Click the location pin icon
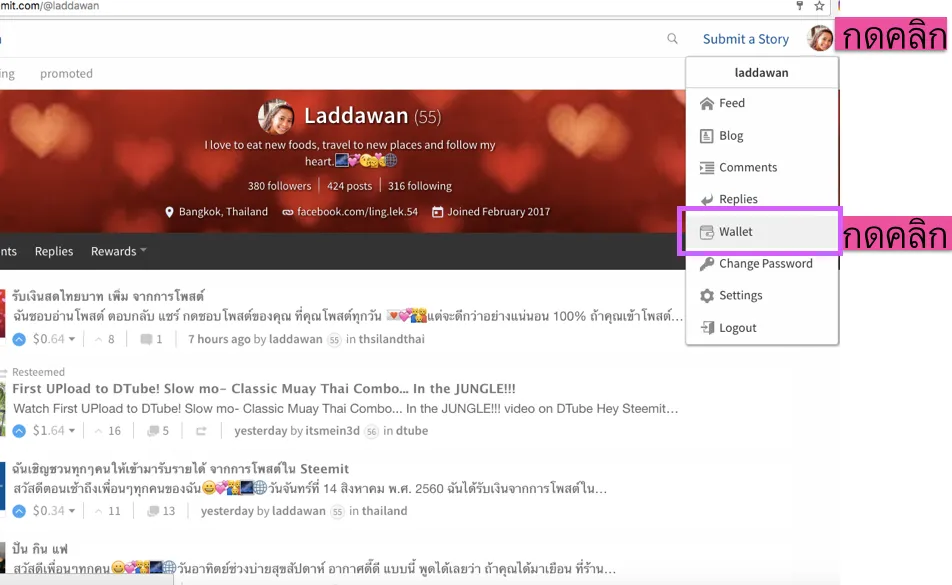Image resolution: width=952 pixels, height=585 pixels. pos(169,212)
